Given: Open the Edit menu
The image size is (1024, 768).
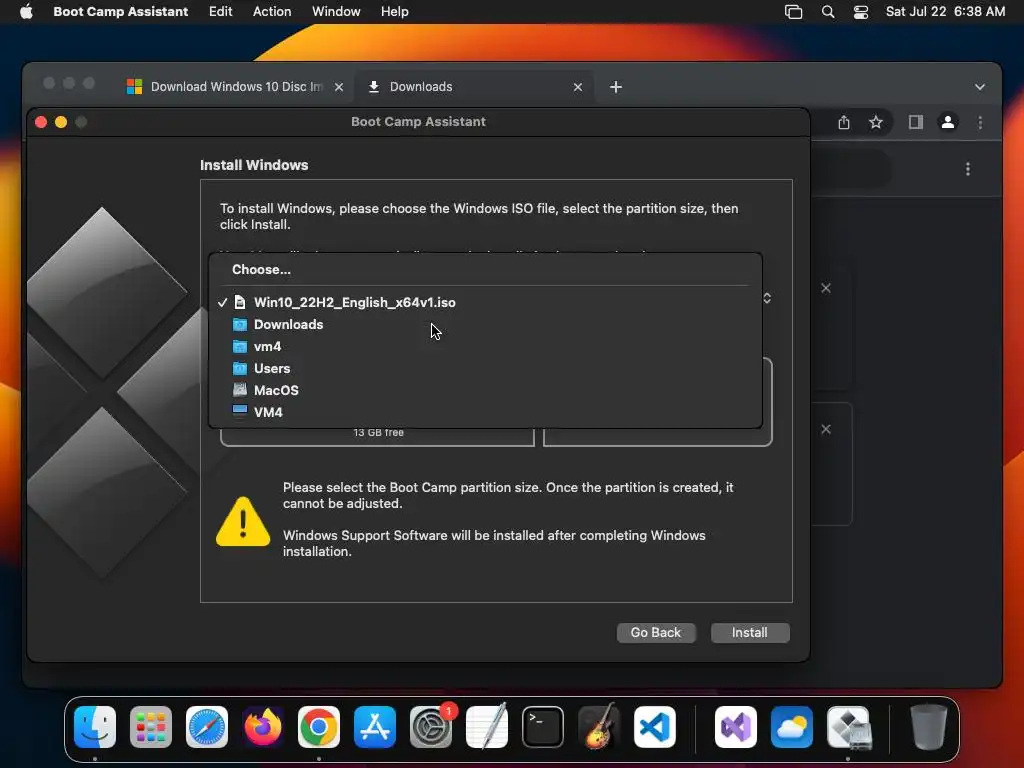Looking at the screenshot, I should coord(220,12).
